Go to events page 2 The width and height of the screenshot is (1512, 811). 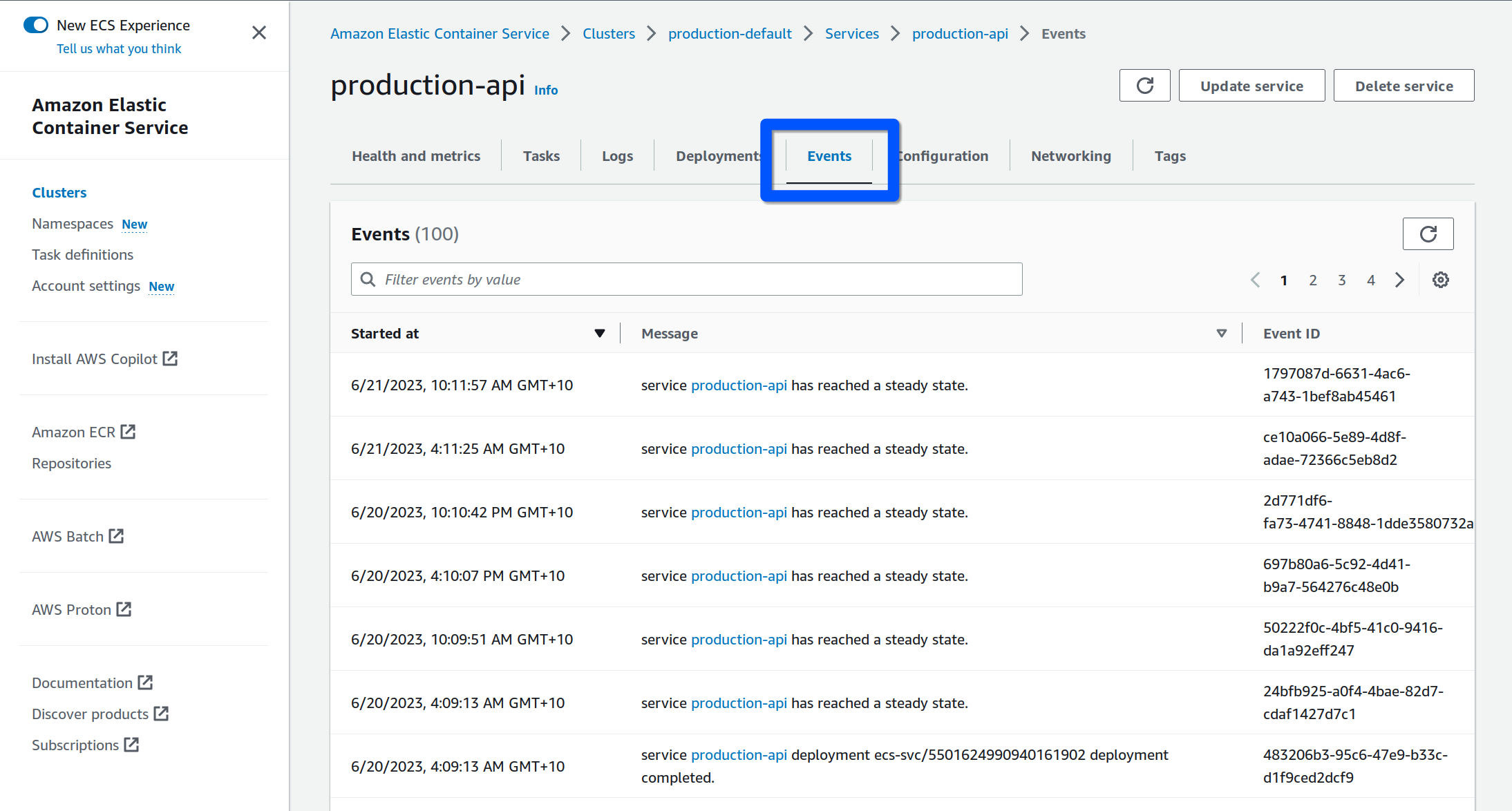(x=1312, y=280)
